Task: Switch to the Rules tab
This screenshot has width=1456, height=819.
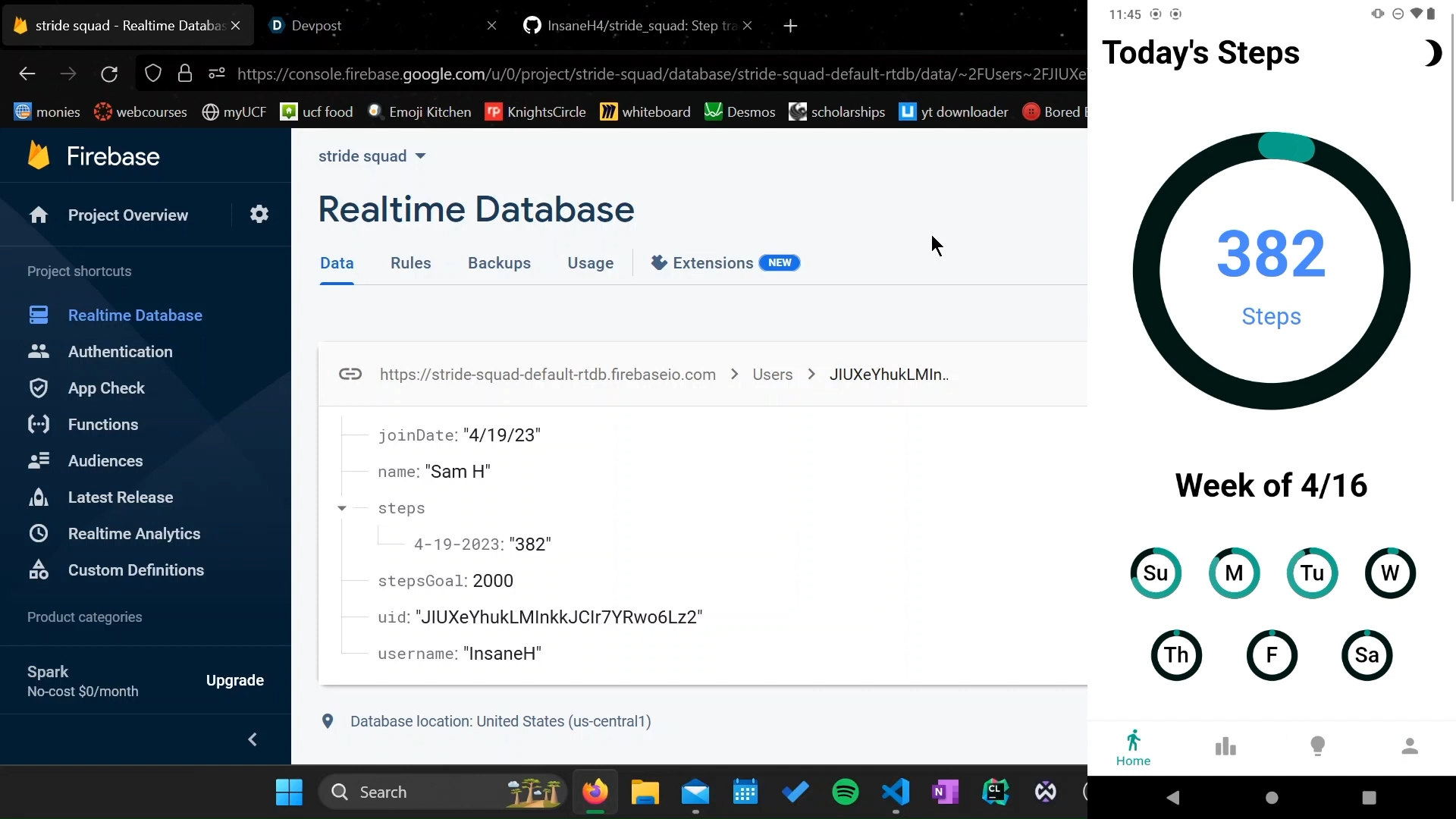Action: [410, 263]
